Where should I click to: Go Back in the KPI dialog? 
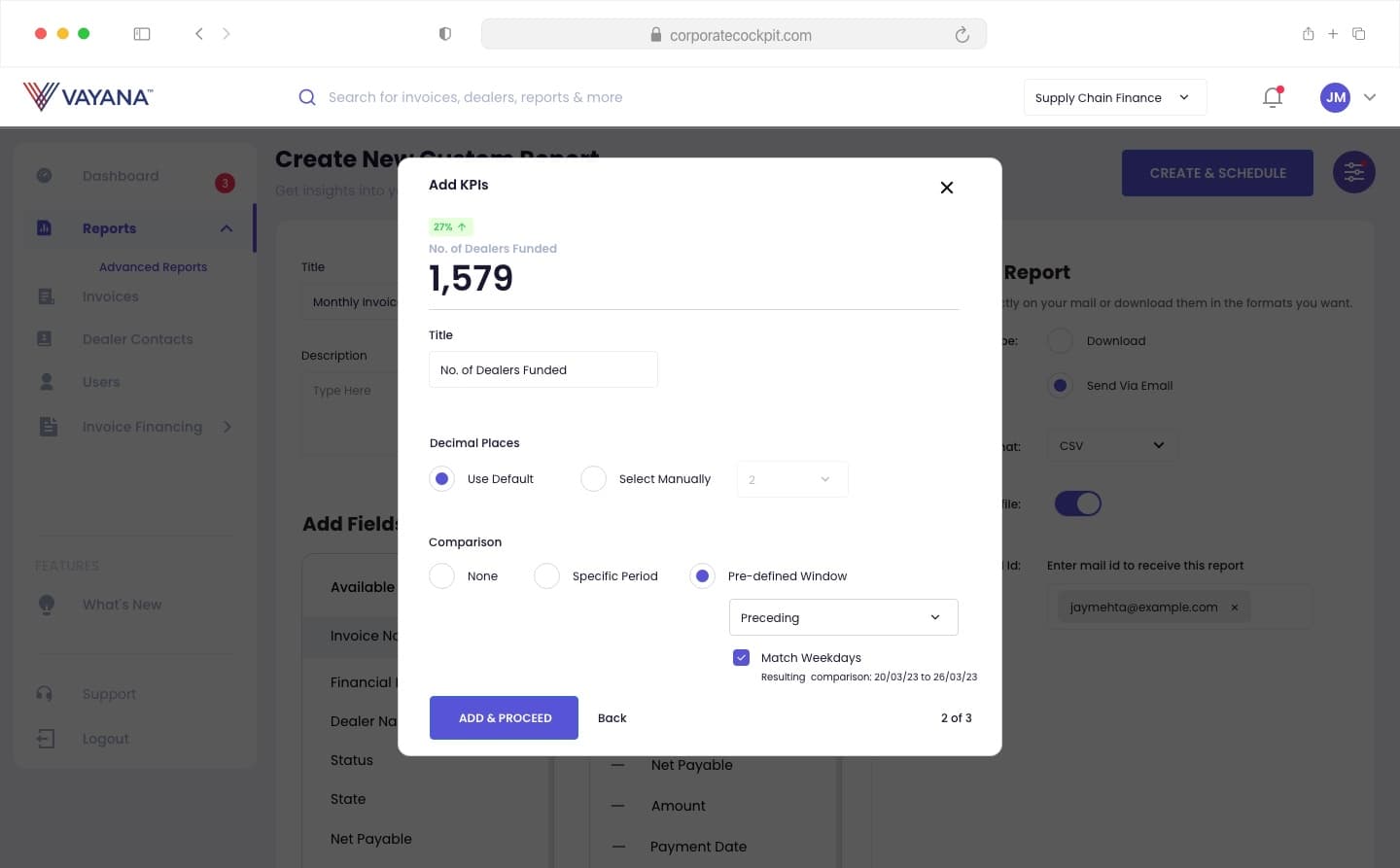pyautogui.click(x=612, y=718)
